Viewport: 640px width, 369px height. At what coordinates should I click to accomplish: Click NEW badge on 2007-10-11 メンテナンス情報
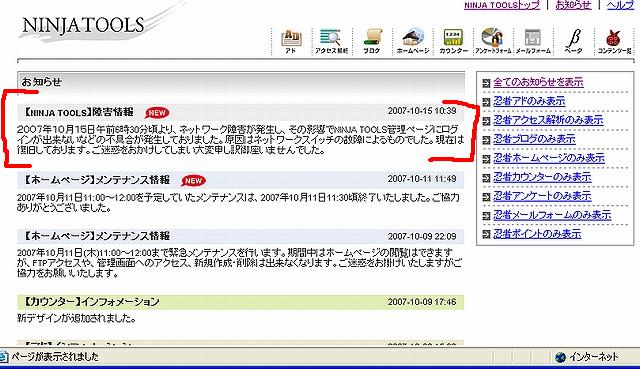(x=193, y=180)
